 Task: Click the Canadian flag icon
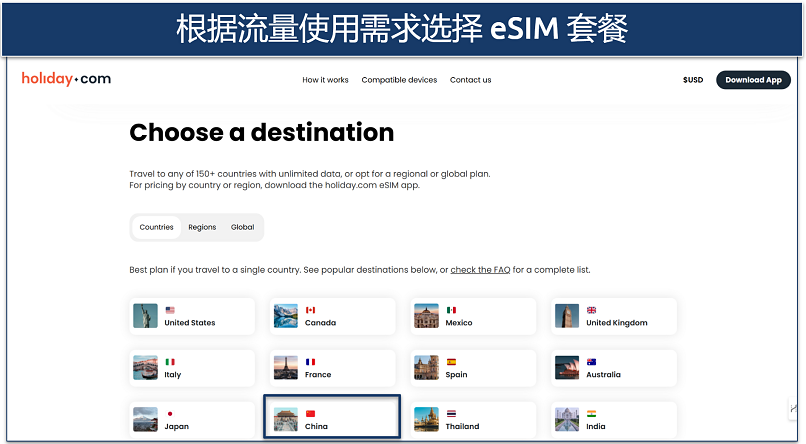pyautogui.click(x=310, y=310)
